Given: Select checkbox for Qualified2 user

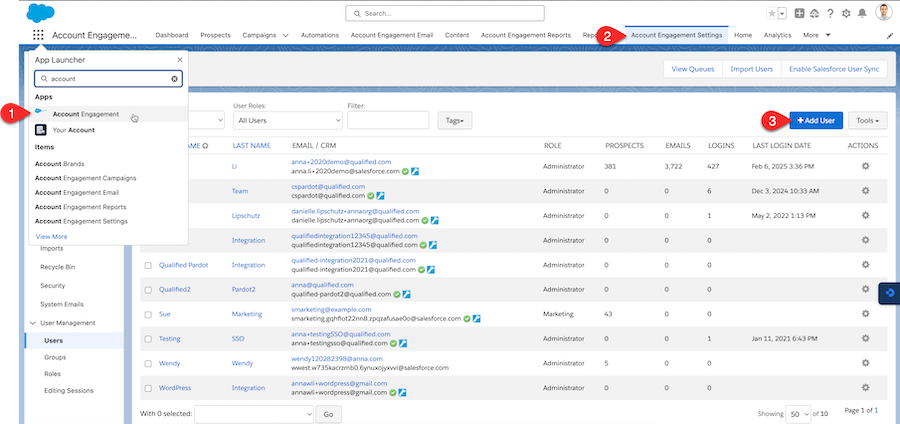Looking at the screenshot, I should tap(148, 290).
